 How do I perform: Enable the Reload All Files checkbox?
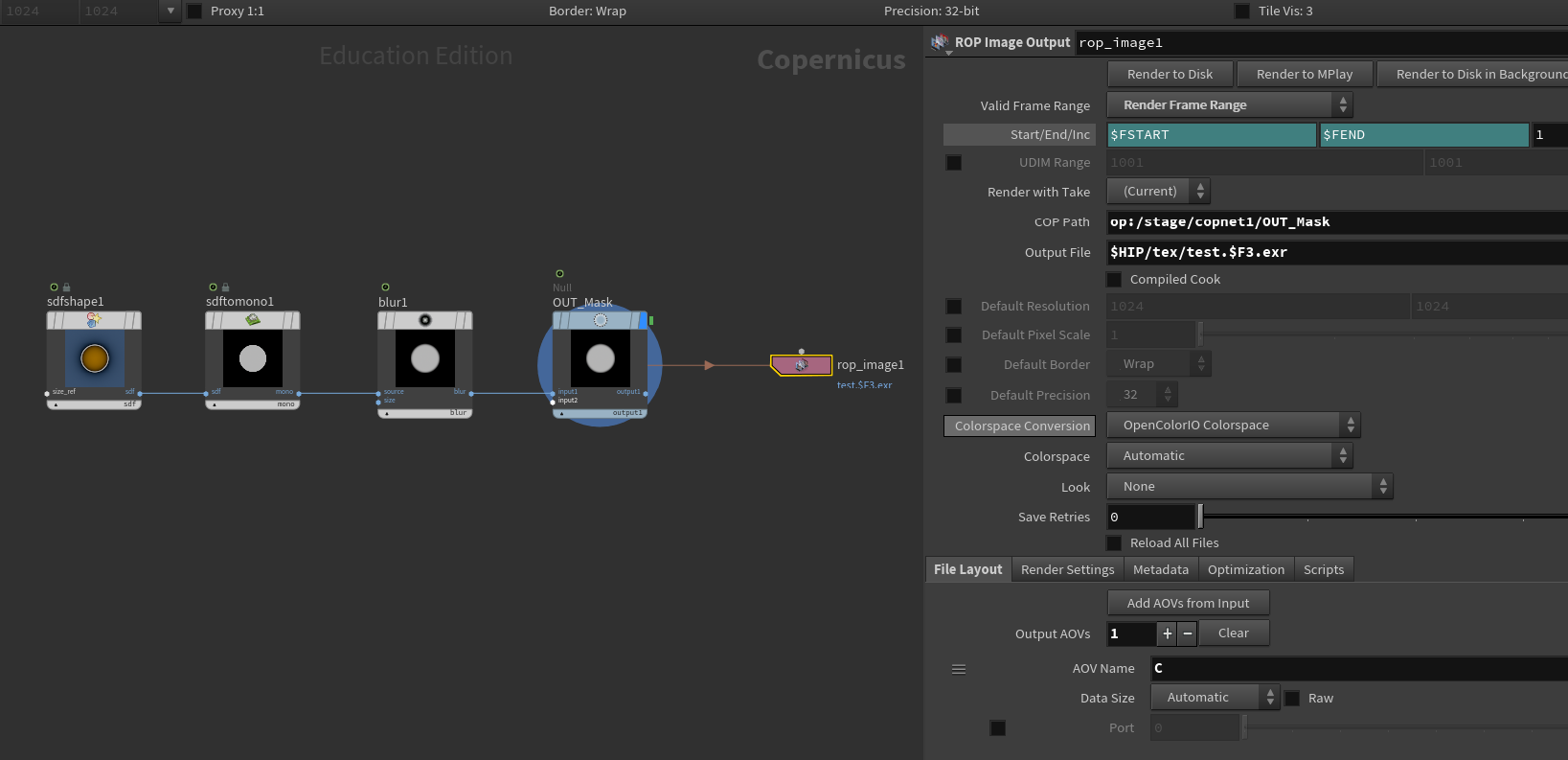click(1114, 543)
